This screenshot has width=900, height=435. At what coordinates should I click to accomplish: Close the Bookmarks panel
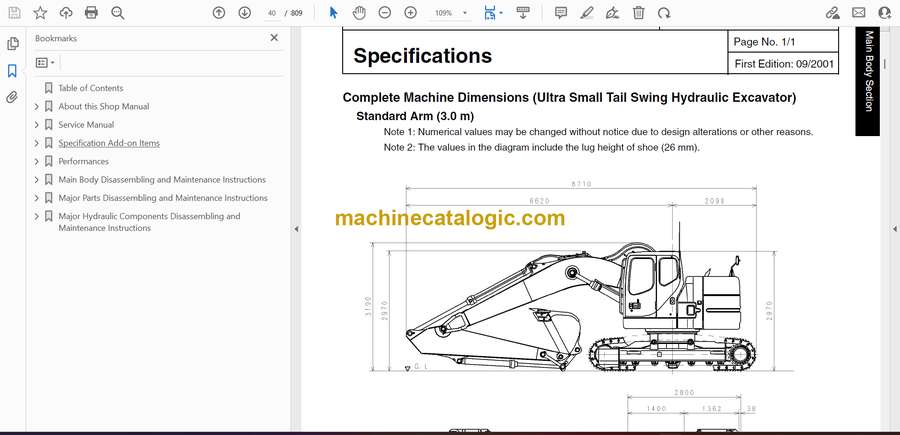pos(274,38)
